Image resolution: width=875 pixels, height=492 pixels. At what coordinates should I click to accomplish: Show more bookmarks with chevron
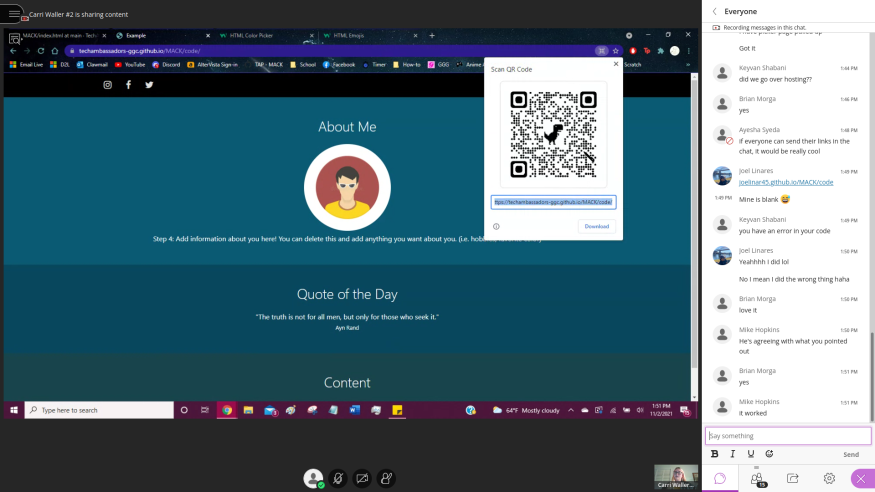pyautogui.click(x=688, y=65)
